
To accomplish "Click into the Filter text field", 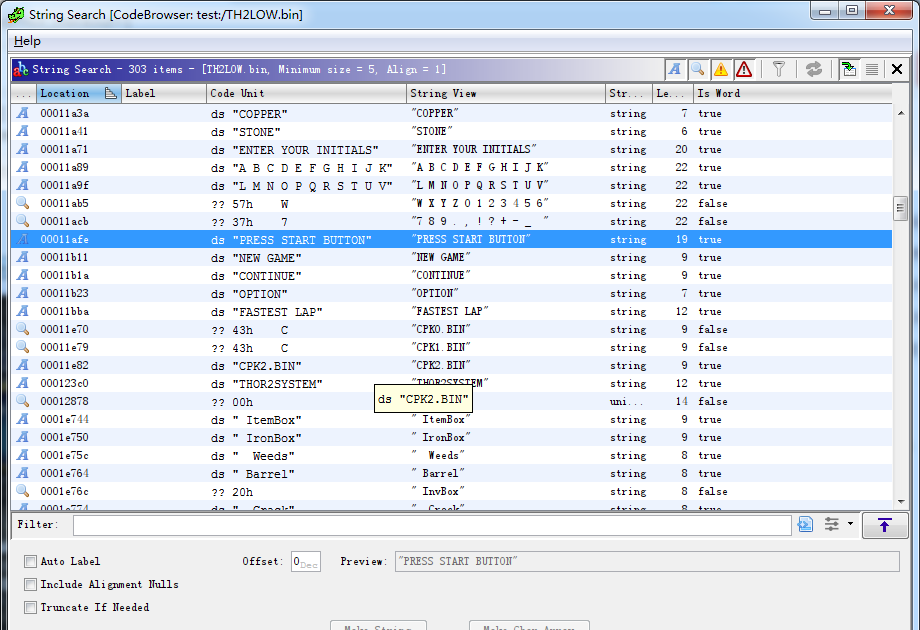I will 432,524.
